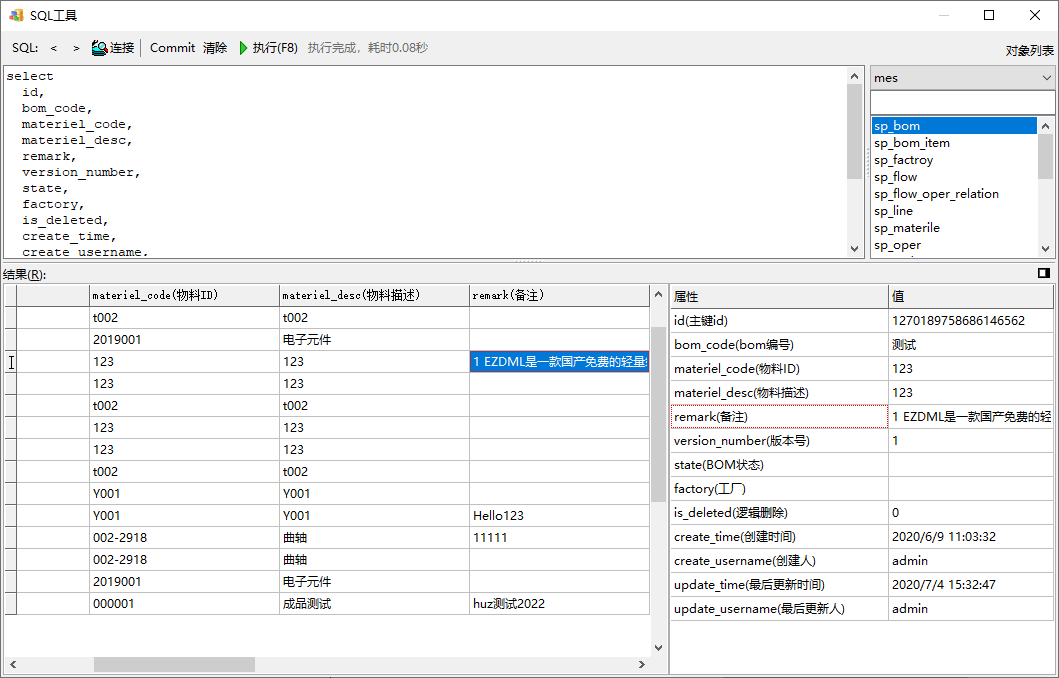Screen dimensions: 1059x678
Task: Click the 2019001 cell in second row
Action: pyautogui.click(x=184, y=340)
